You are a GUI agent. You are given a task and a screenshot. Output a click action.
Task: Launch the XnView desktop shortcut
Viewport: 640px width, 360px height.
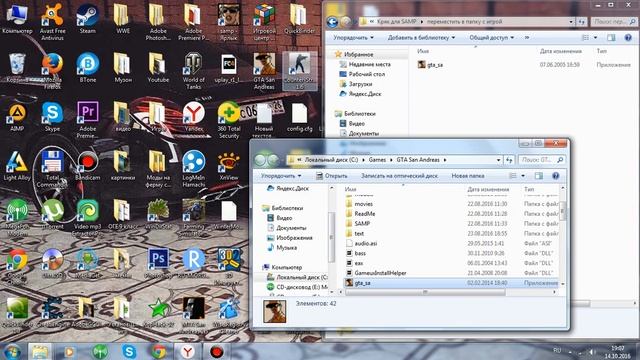(229, 166)
